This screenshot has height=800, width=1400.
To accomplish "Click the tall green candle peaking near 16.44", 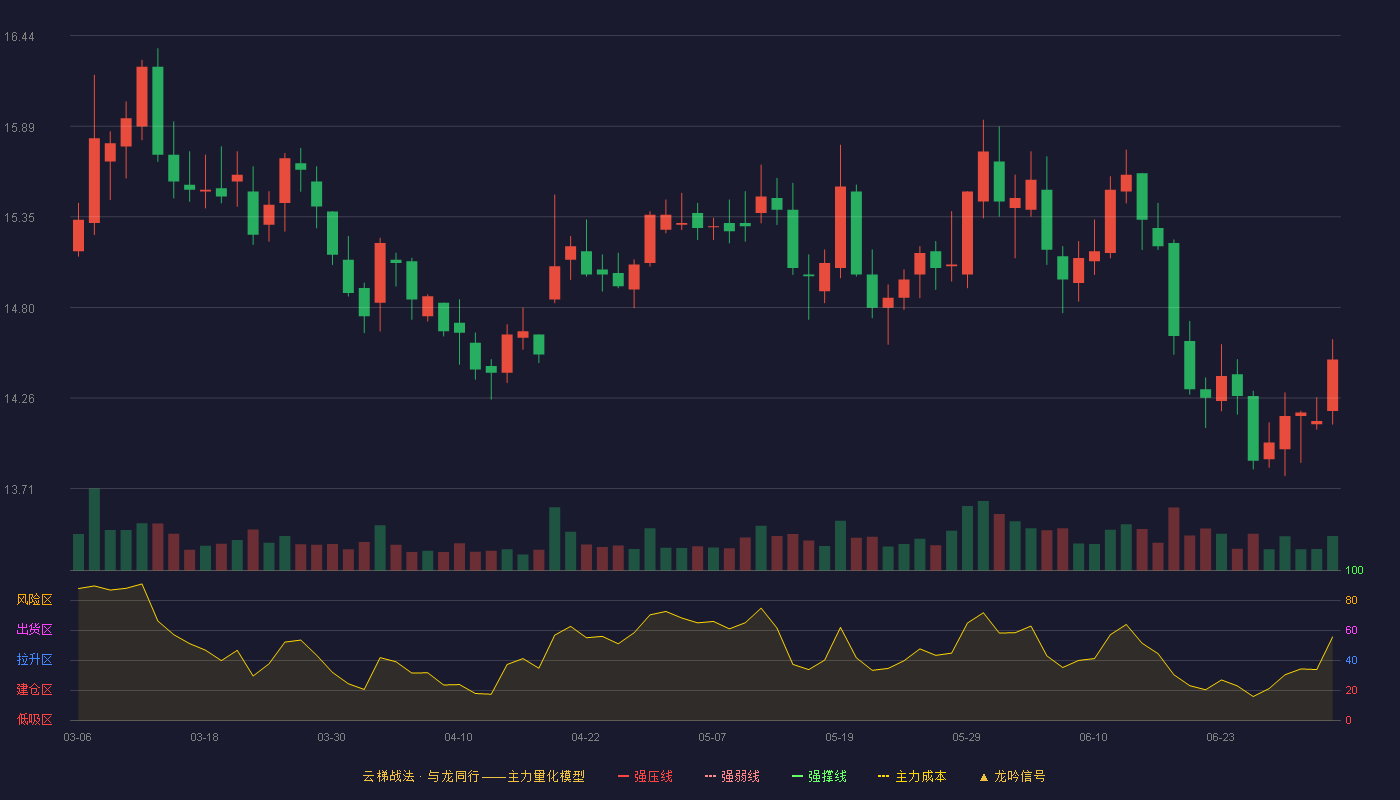I will (x=158, y=110).
